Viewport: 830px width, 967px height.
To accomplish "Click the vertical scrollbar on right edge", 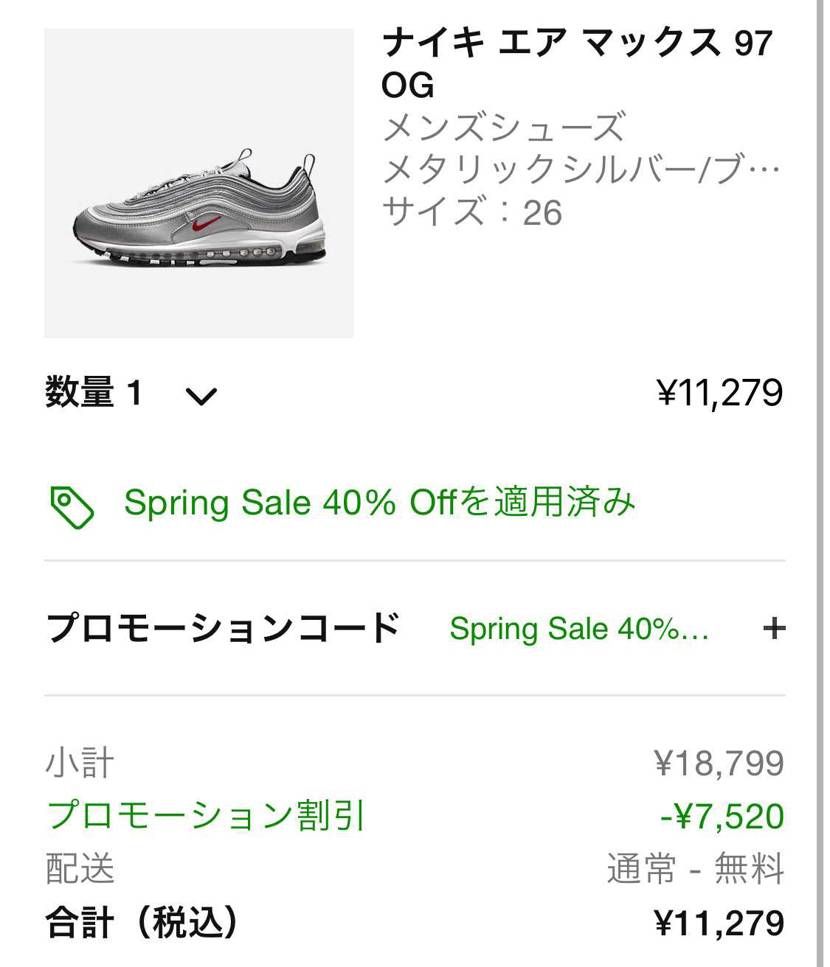I will (x=820, y=484).
